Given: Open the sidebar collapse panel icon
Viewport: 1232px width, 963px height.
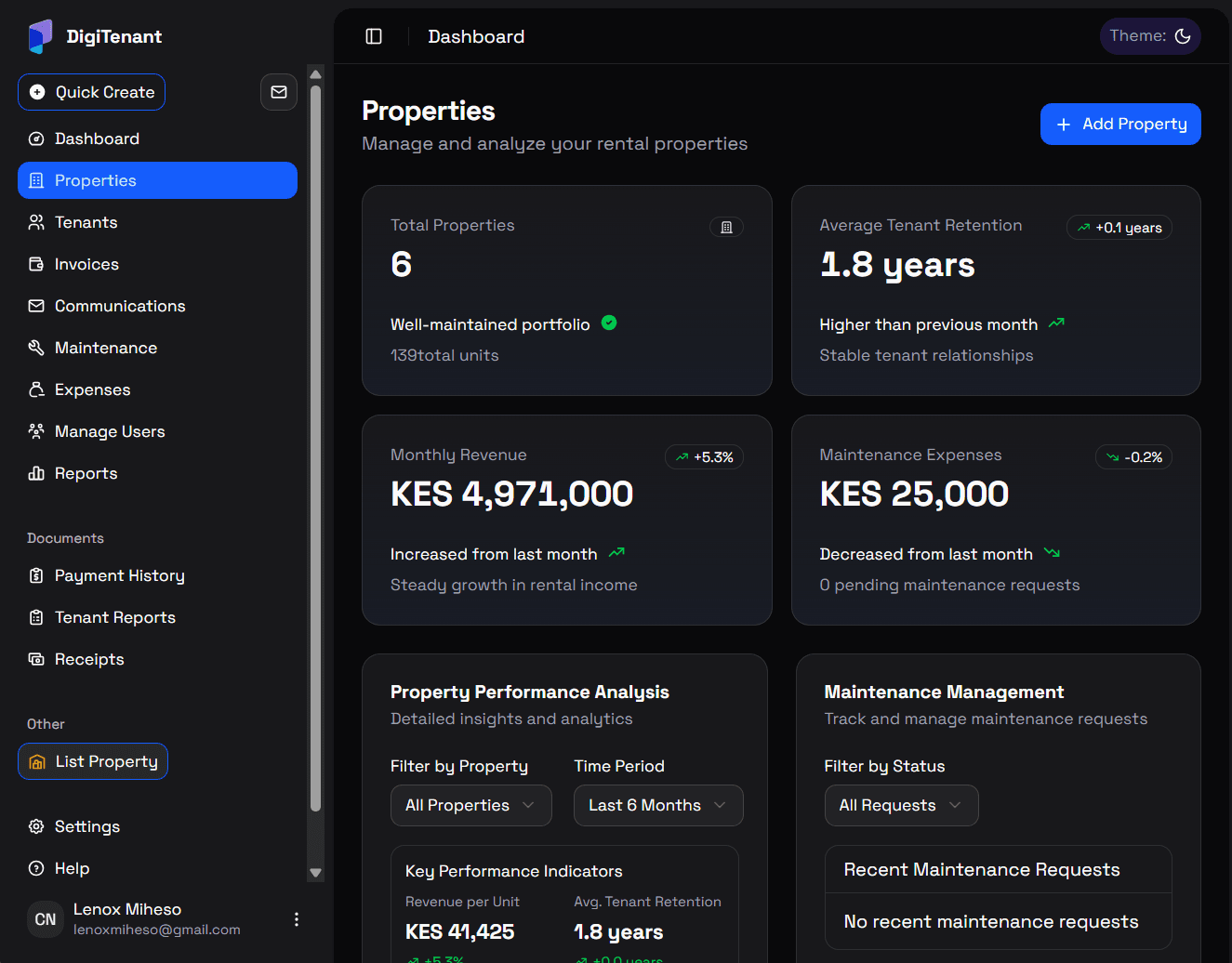Looking at the screenshot, I should pos(373,35).
